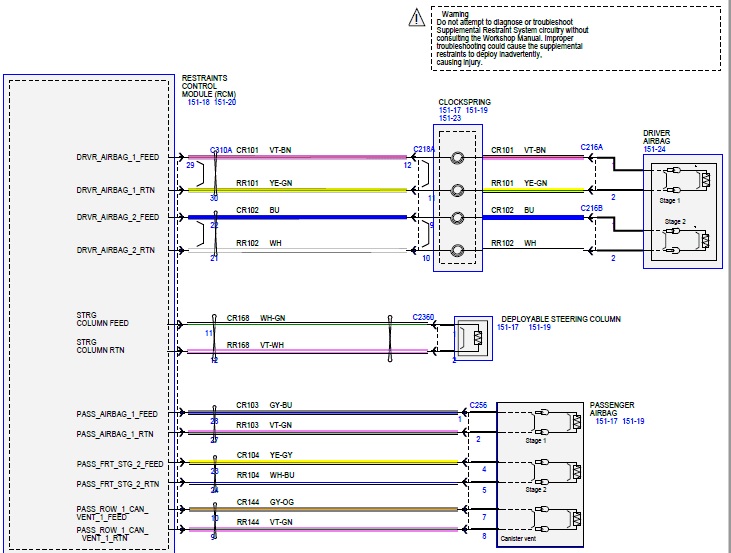Click the CLOCKSPRING component title
The height and width of the screenshot is (553, 731).
[x=464, y=102]
